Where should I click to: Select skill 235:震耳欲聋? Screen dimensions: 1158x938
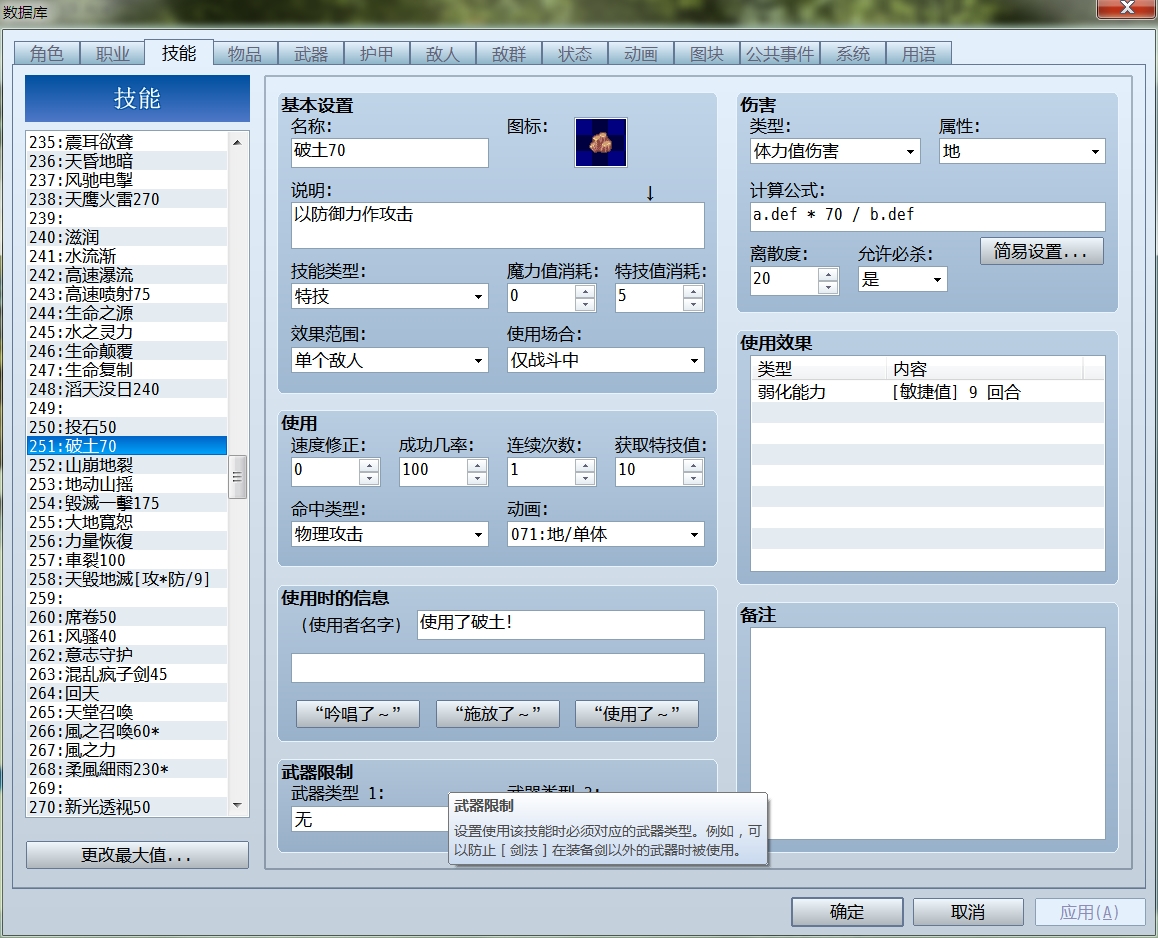pos(126,142)
